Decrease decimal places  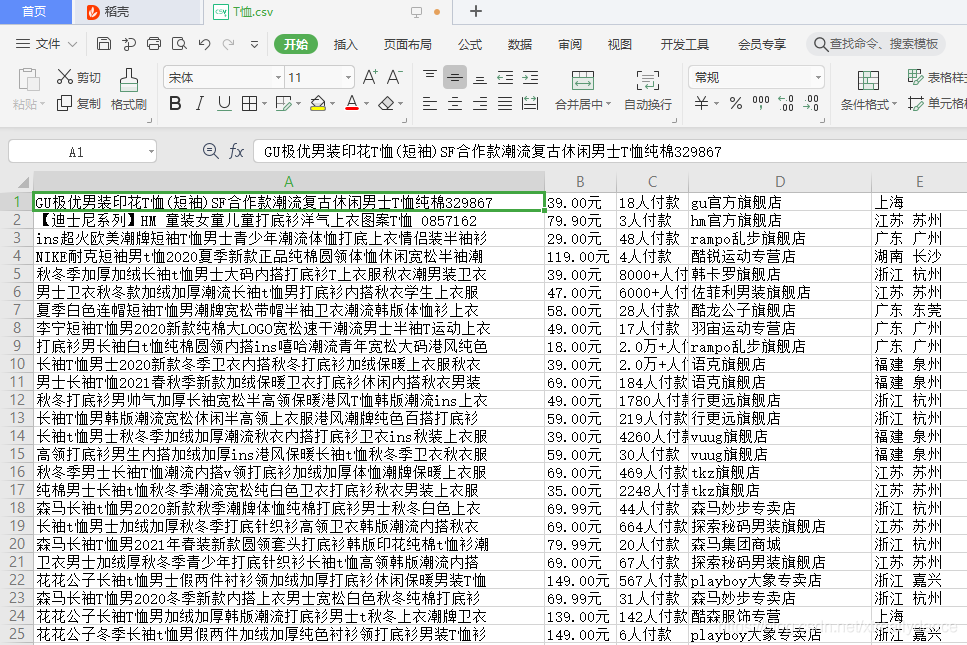click(x=811, y=103)
